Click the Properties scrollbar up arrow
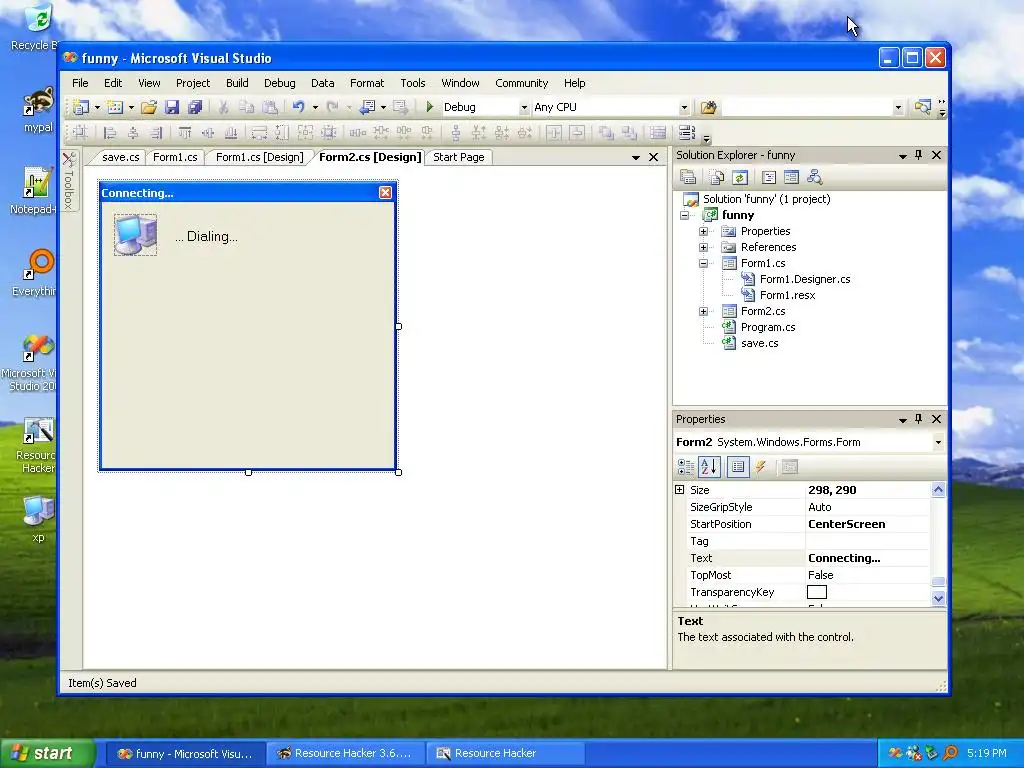This screenshot has height=768, width=1024. point(938,490)
